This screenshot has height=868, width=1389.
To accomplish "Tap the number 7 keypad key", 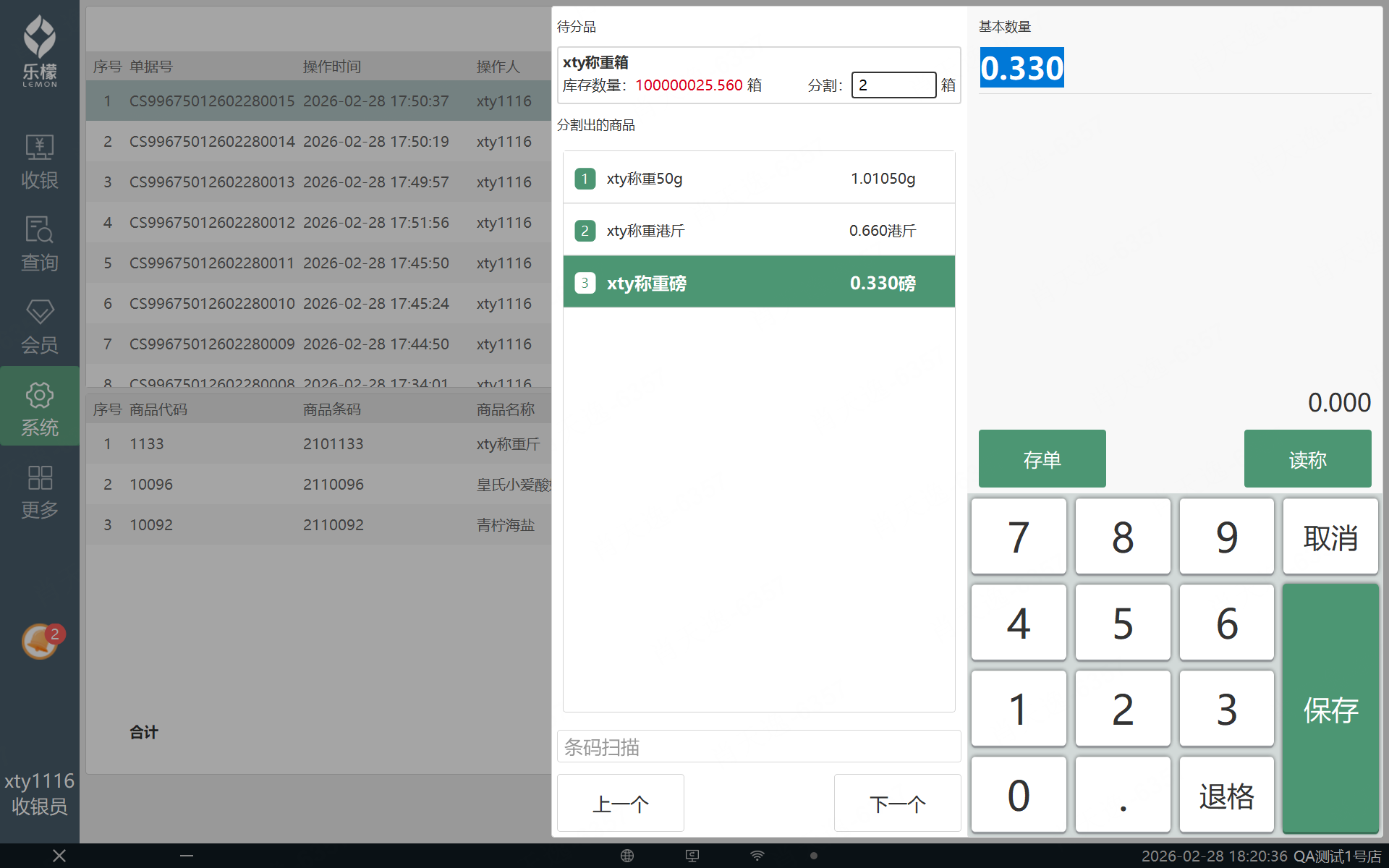I will [x=1018, y=537].
